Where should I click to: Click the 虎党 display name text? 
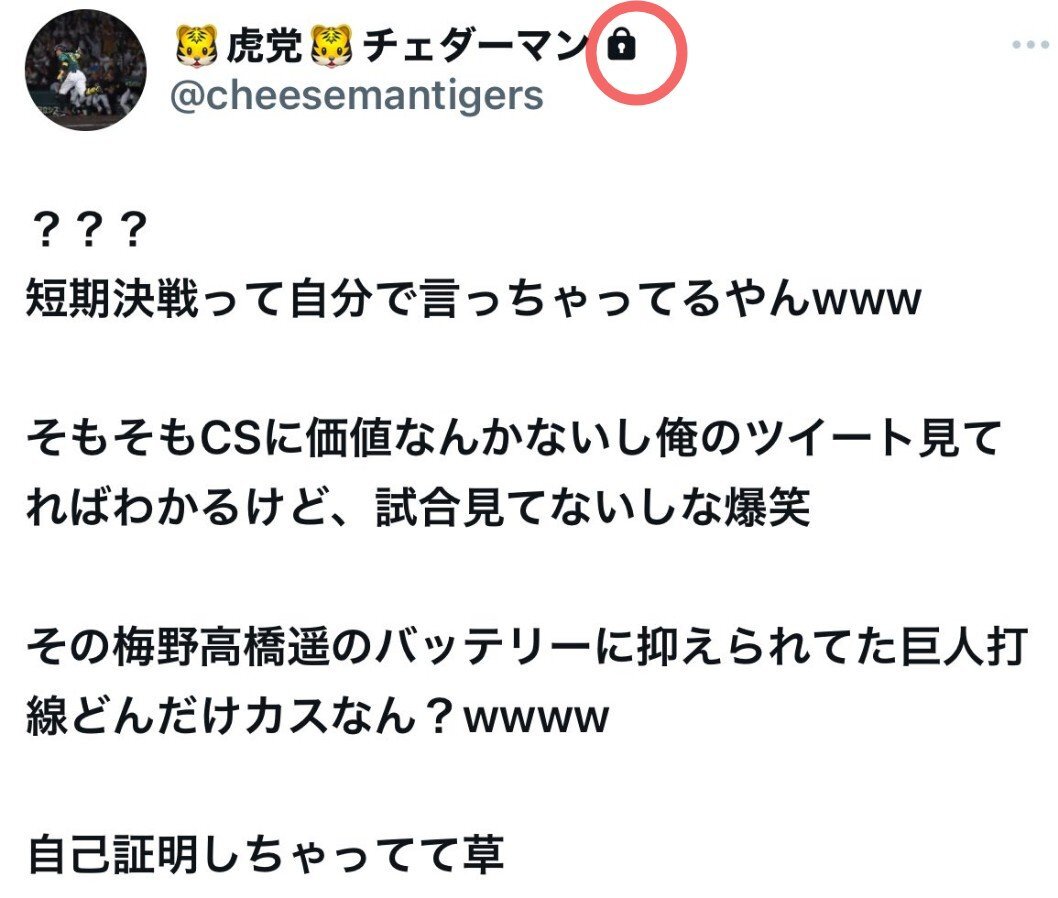coord(264,46)
